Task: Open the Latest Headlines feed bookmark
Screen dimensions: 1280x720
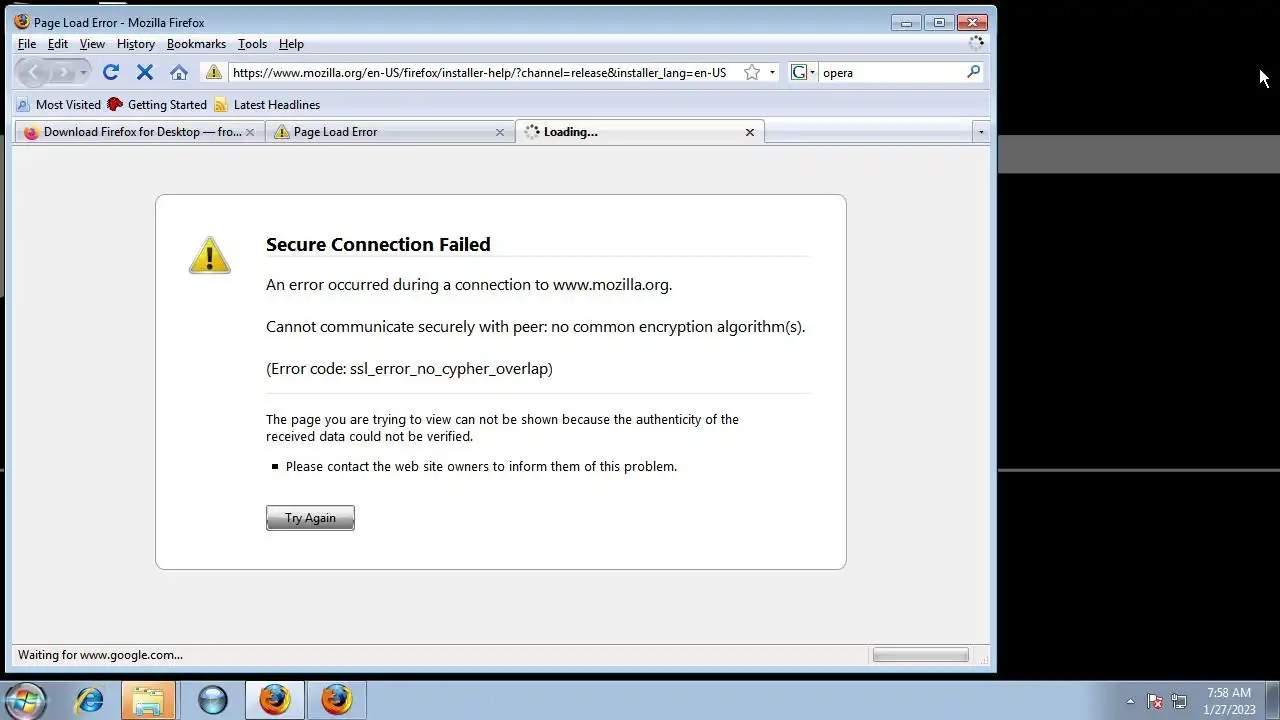Action: tap(267, 105)
